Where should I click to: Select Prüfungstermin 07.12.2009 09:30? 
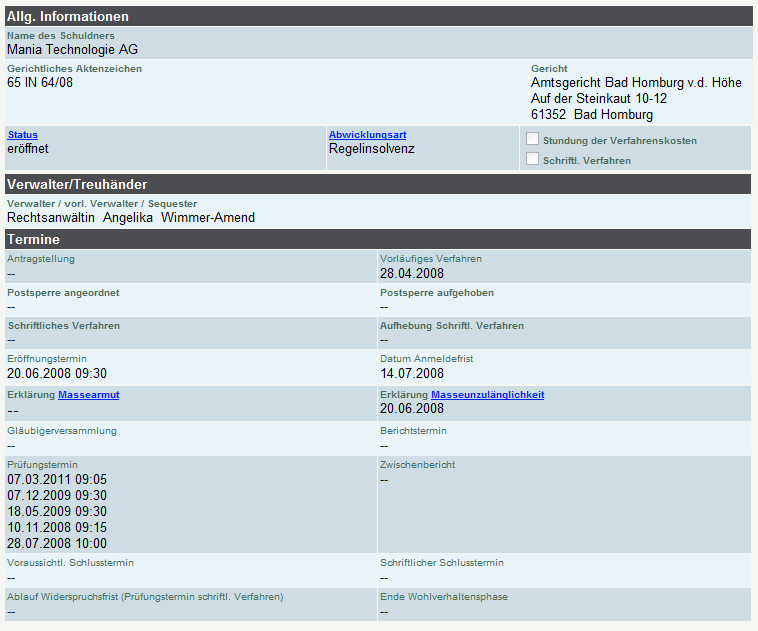[x=57, y=496]
